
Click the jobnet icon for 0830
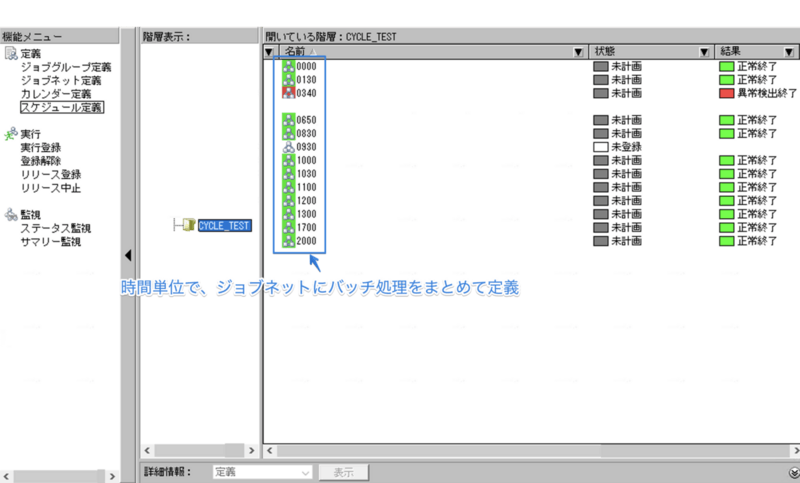(x=289, y=133)
